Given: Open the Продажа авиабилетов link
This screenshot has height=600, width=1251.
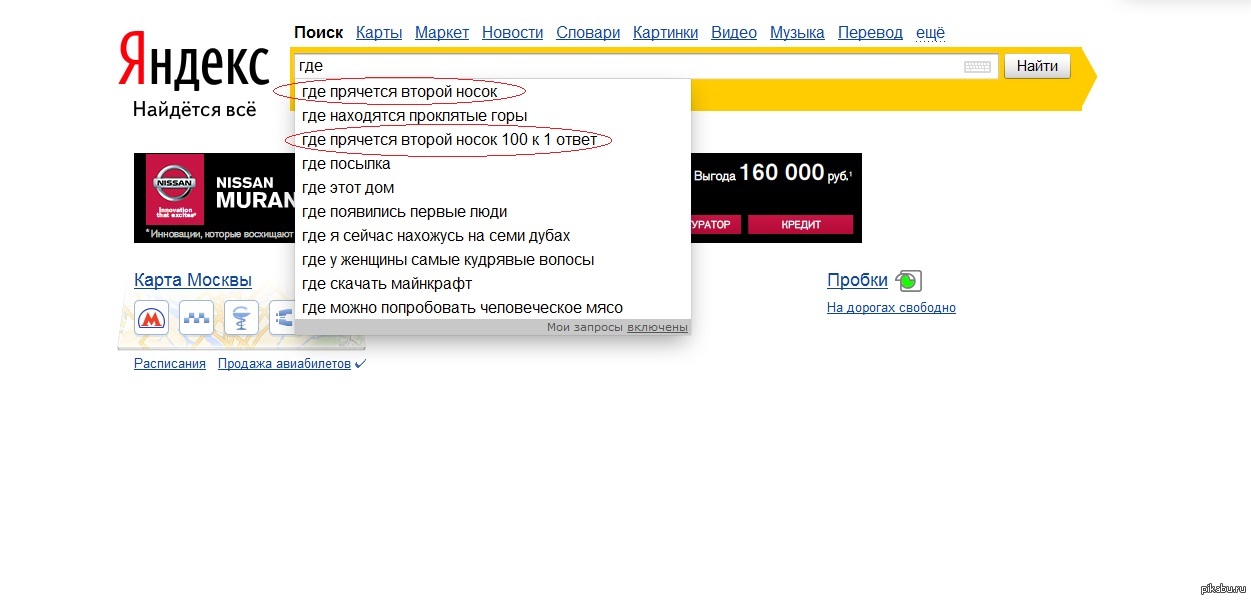Looking at the screenshot, I should point(284,364).
